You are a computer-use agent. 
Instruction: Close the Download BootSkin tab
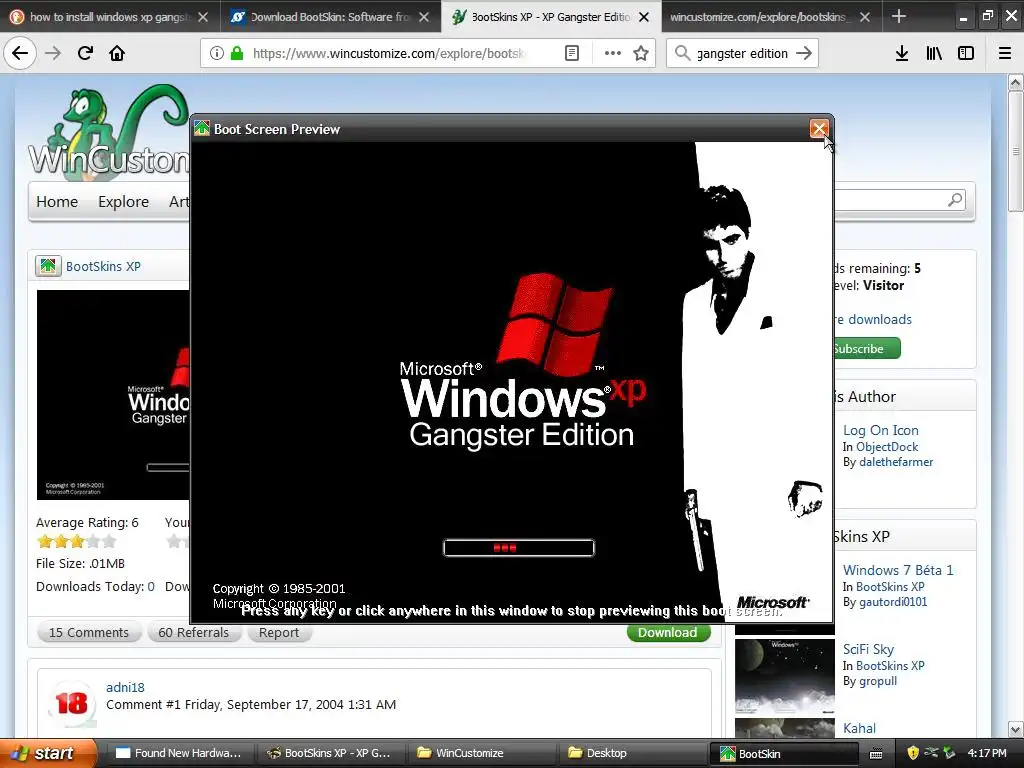click(x=424, y=17)
